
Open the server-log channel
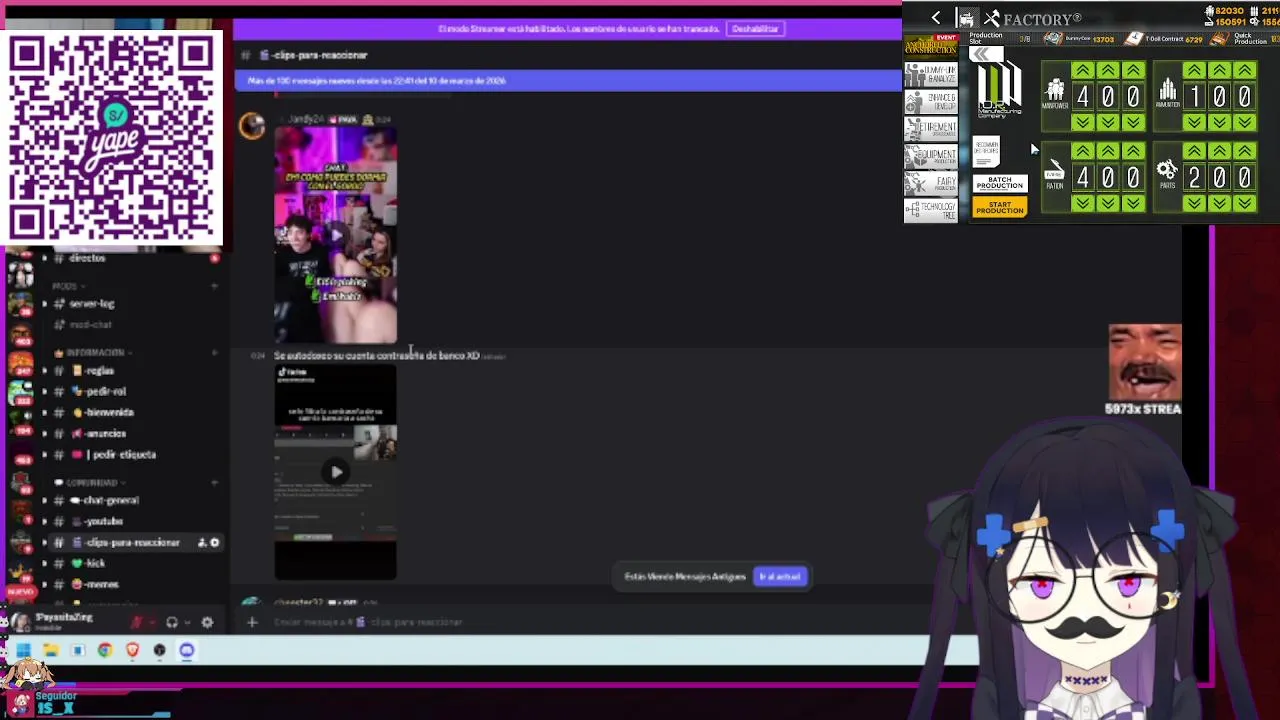pyautogui.click(x=92, y=303)
